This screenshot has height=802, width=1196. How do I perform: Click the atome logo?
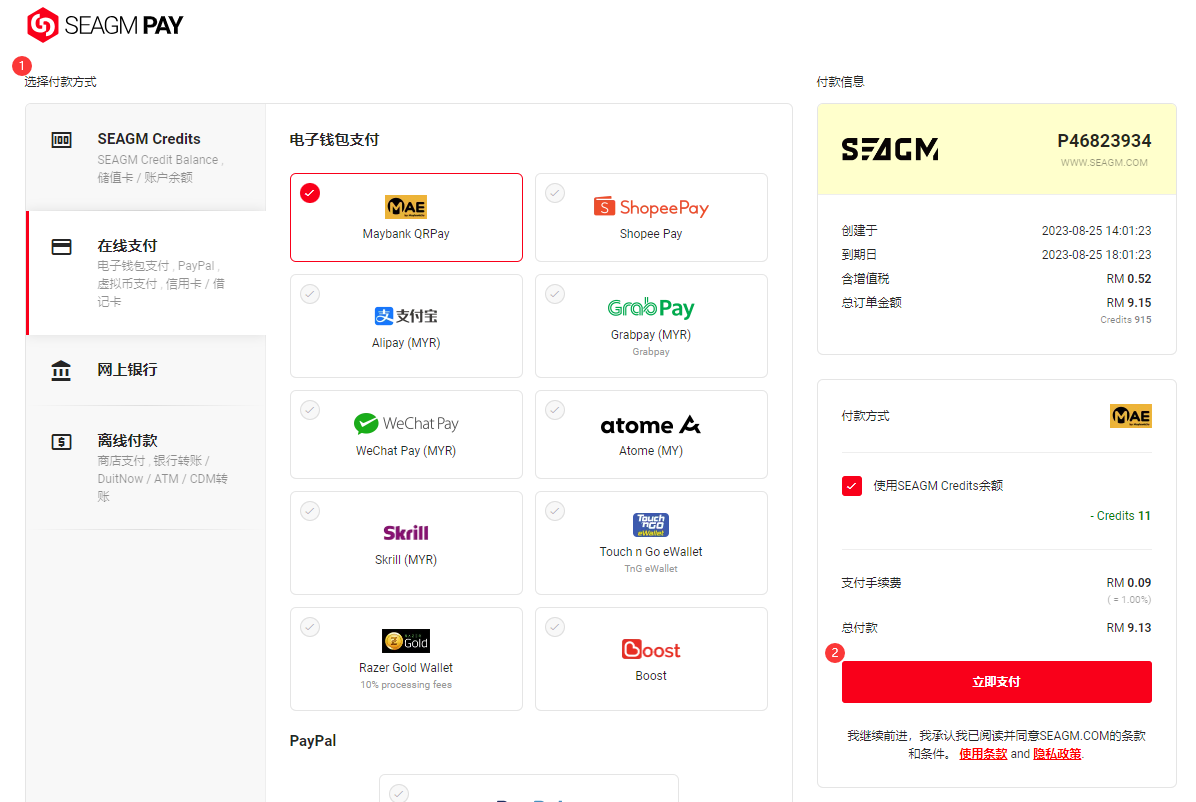pos(651,425)
